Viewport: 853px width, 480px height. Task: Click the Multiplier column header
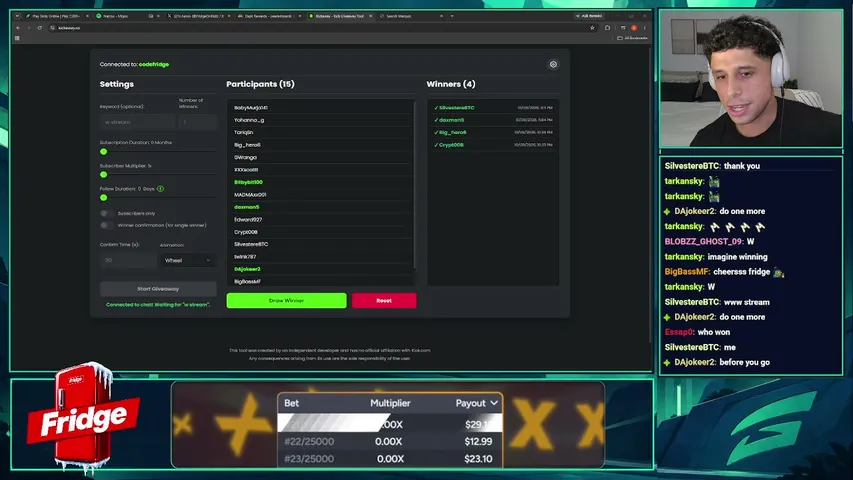point(390,403)
